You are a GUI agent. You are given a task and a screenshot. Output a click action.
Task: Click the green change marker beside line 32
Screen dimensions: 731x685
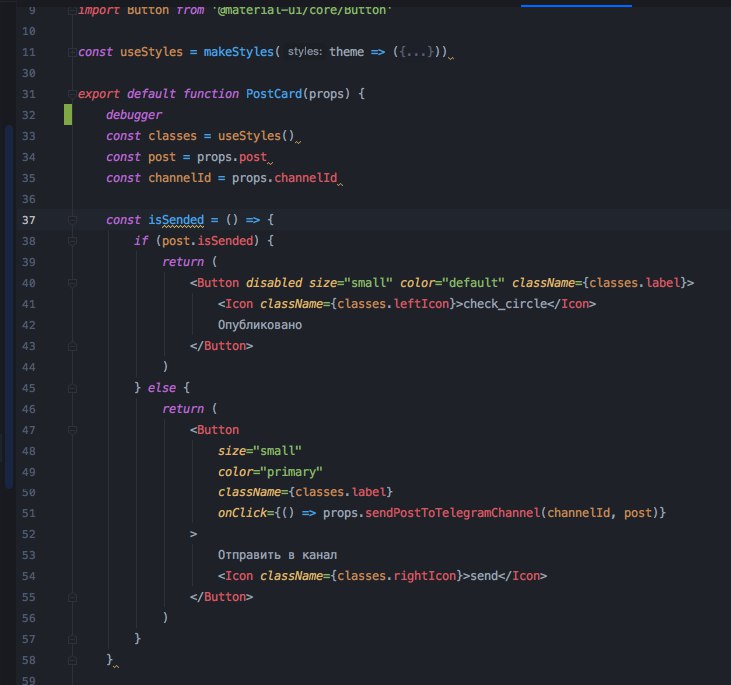pos(68,115)
